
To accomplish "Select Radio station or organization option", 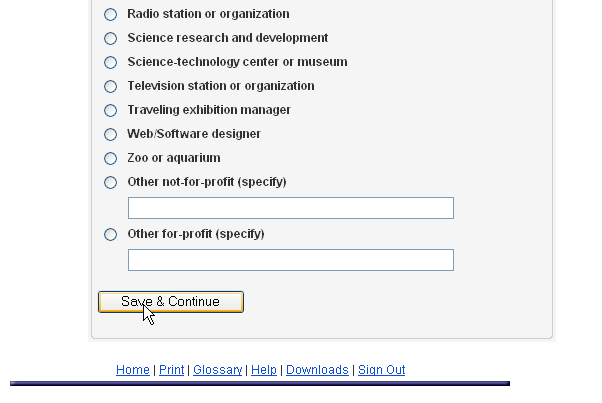I will (x=110, y=15).
